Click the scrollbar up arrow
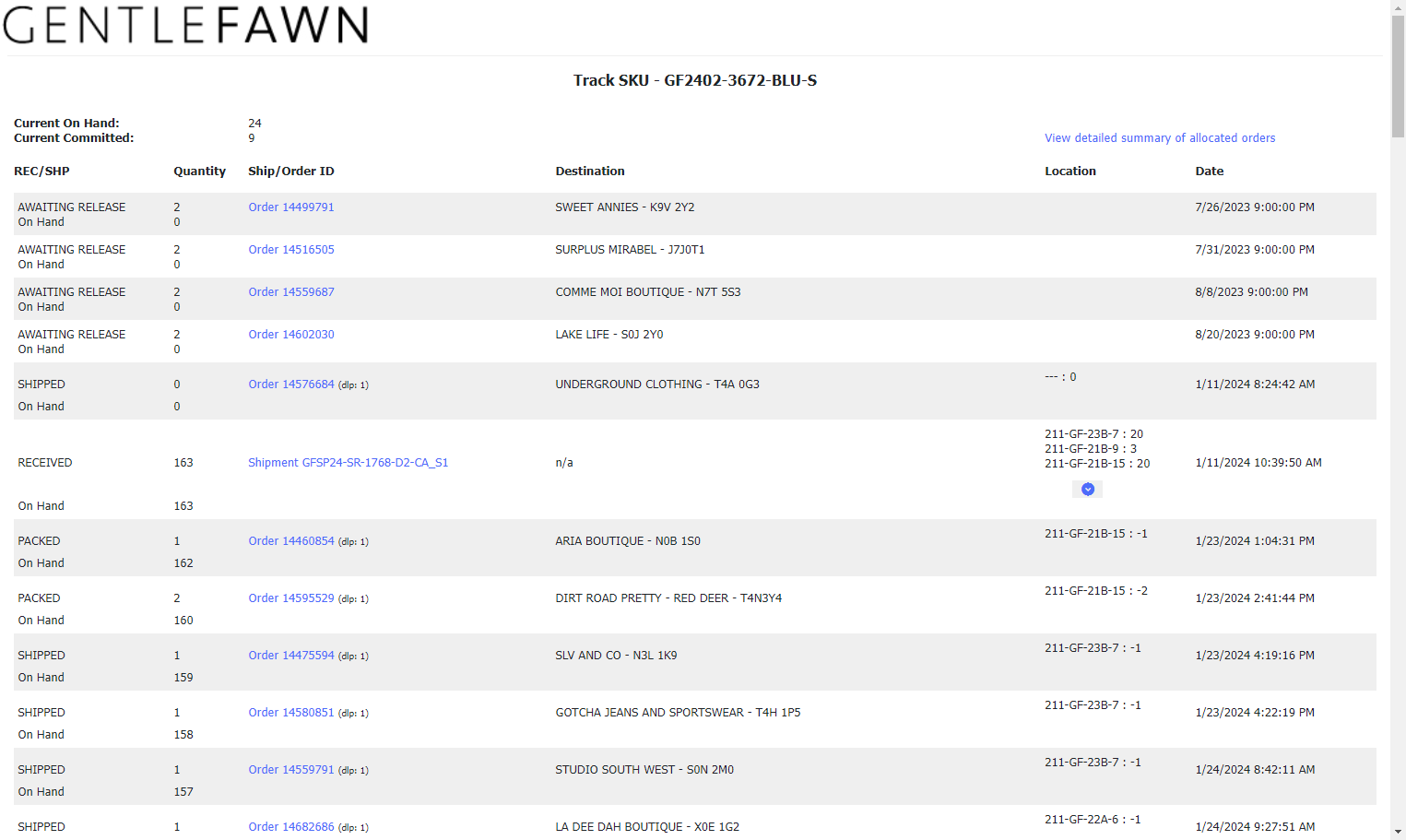The height and width of the screenshot is (840, 1406). point(1398,6)
